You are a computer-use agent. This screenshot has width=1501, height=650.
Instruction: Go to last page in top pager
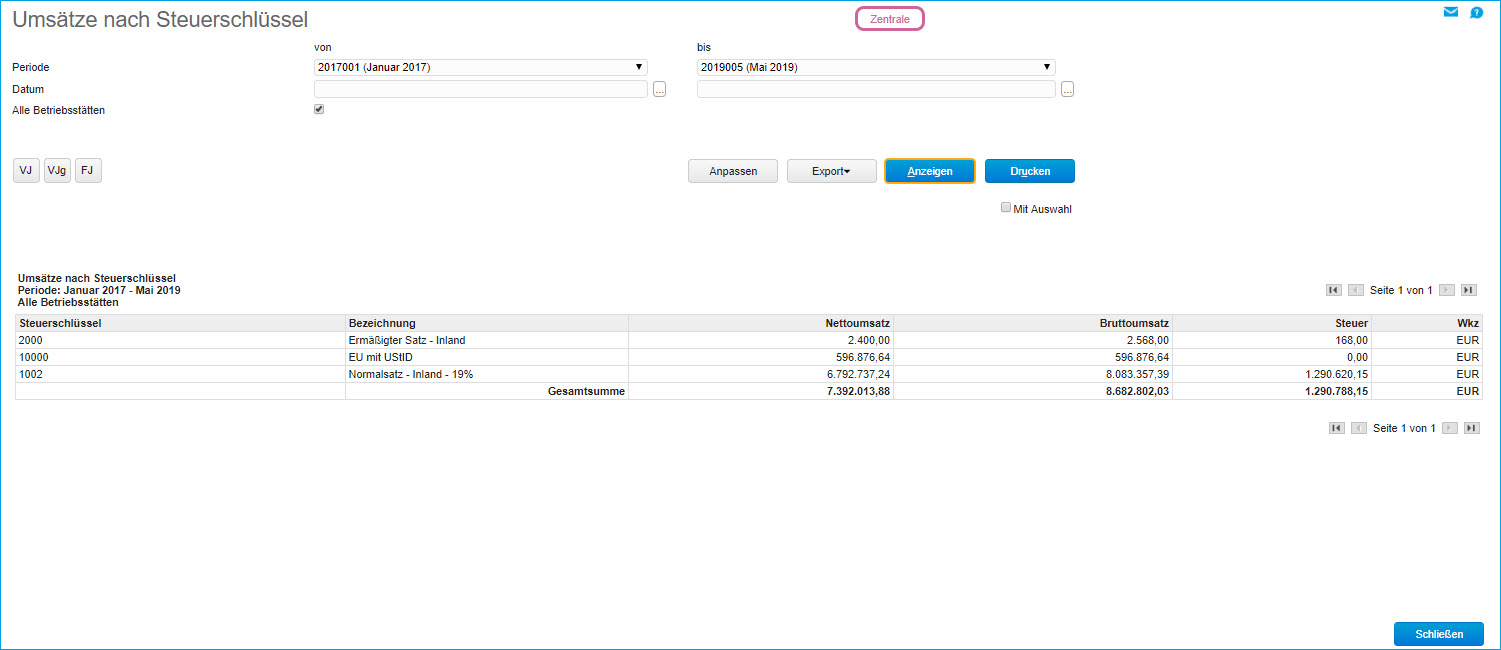pos(1468,290)
